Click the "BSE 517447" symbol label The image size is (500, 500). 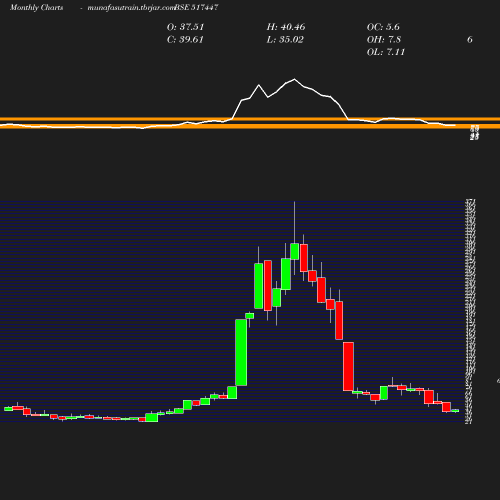pyautogui.click(x=196, y=7)
